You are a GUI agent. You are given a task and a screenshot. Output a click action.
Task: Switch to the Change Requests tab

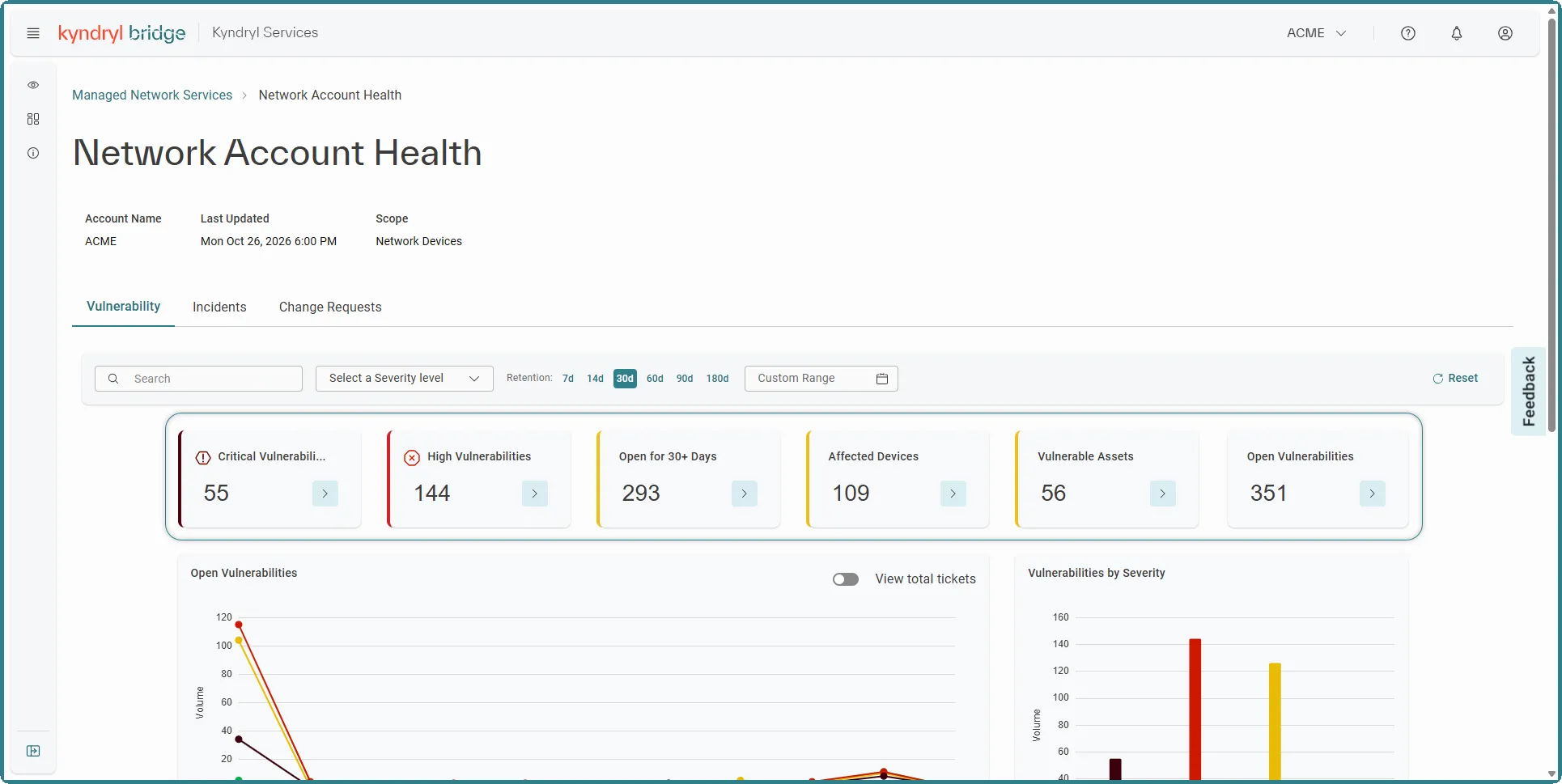[330, 307]
